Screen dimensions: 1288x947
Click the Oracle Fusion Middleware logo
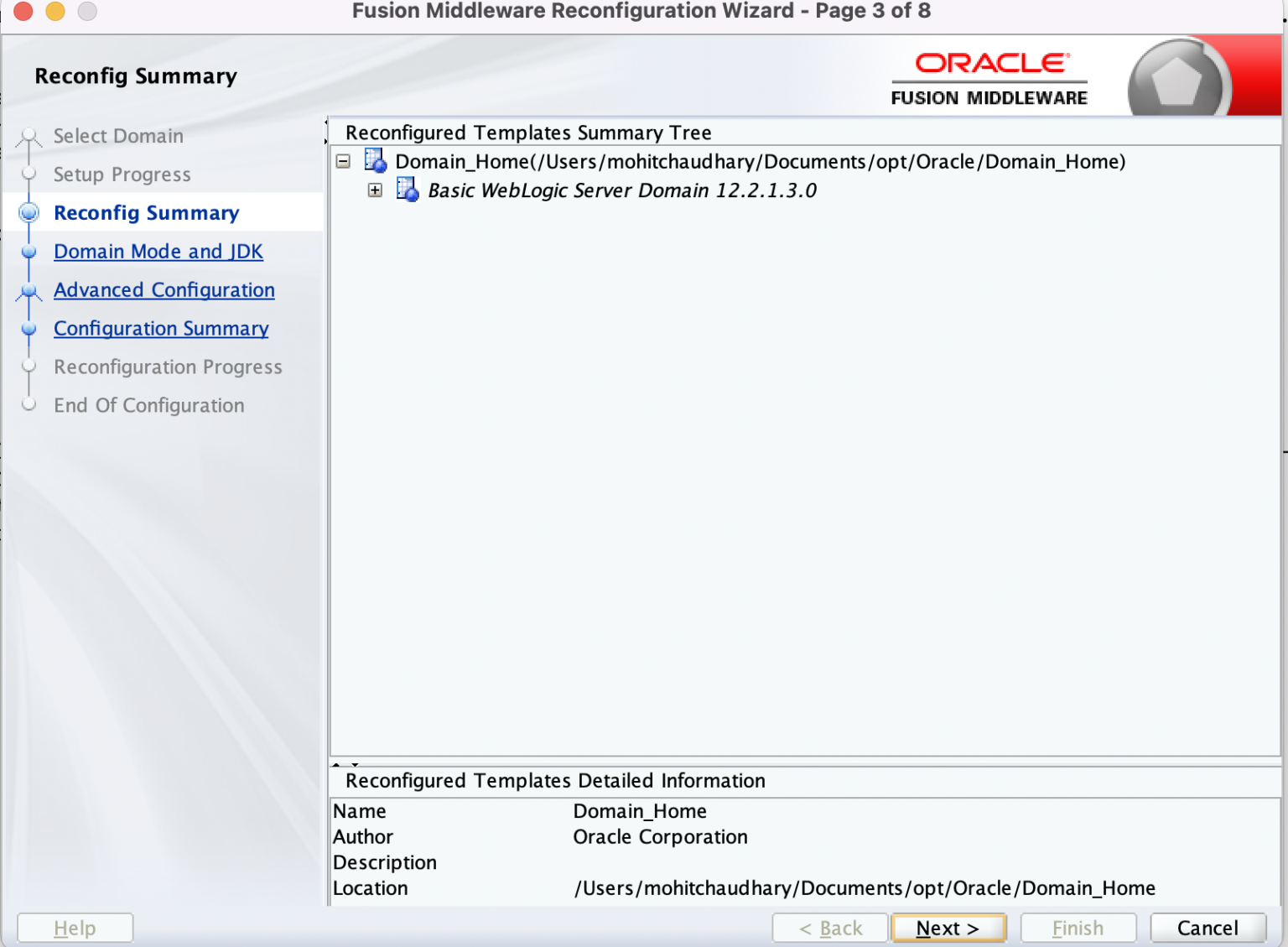click(989, 75)
